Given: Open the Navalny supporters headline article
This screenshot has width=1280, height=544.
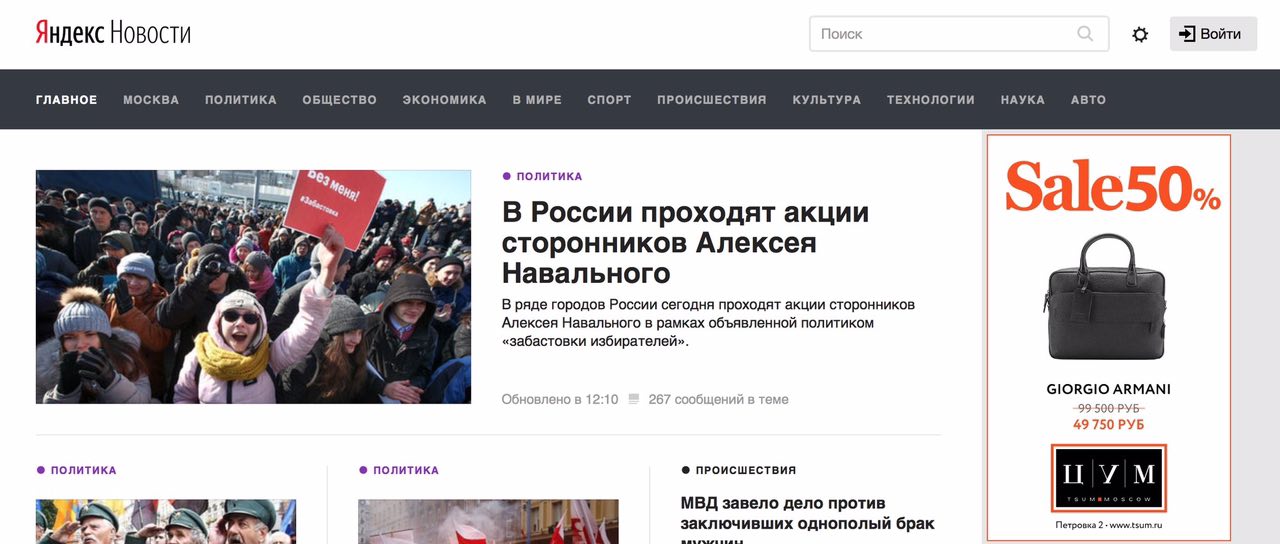Looking at the screenshot, I should 685,242.
